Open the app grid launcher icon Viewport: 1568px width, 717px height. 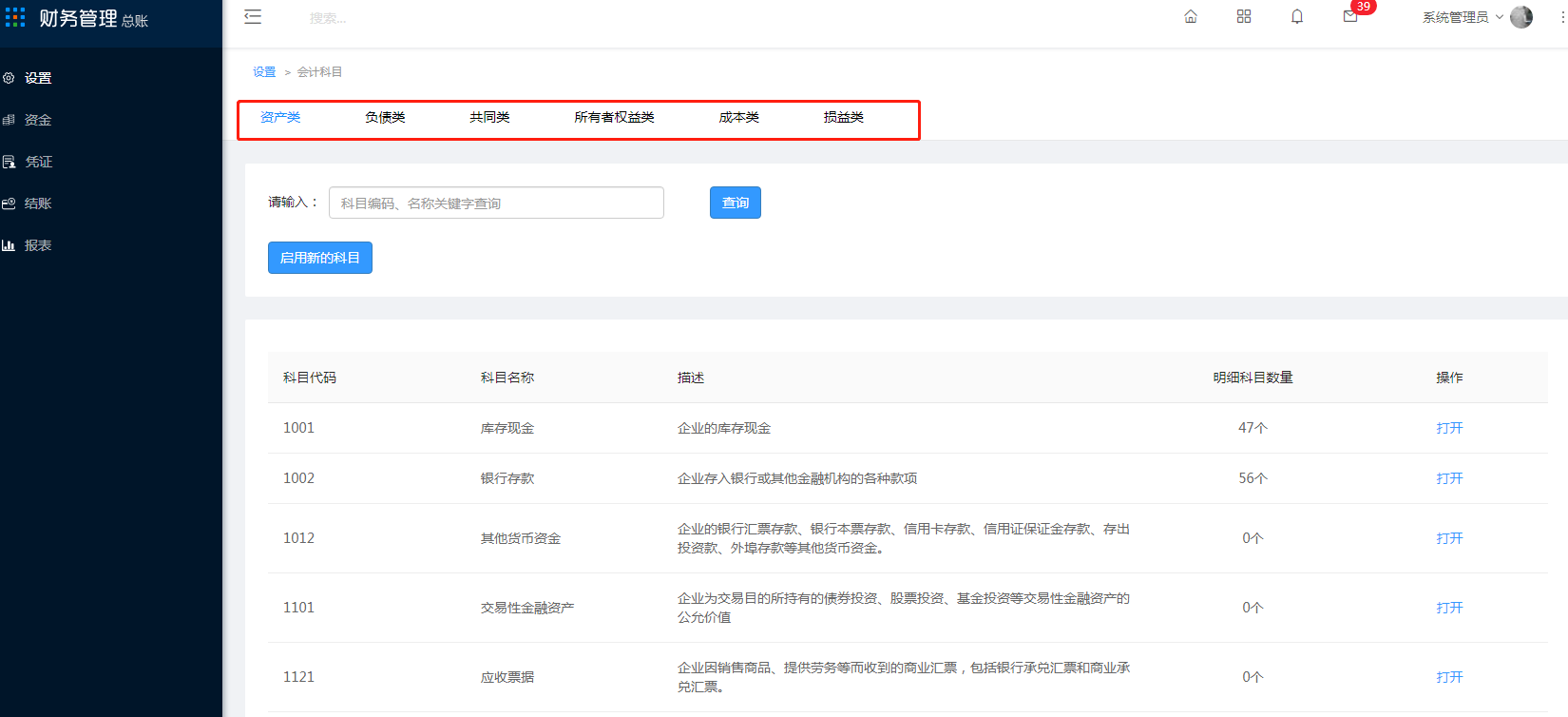click(15, 16)
